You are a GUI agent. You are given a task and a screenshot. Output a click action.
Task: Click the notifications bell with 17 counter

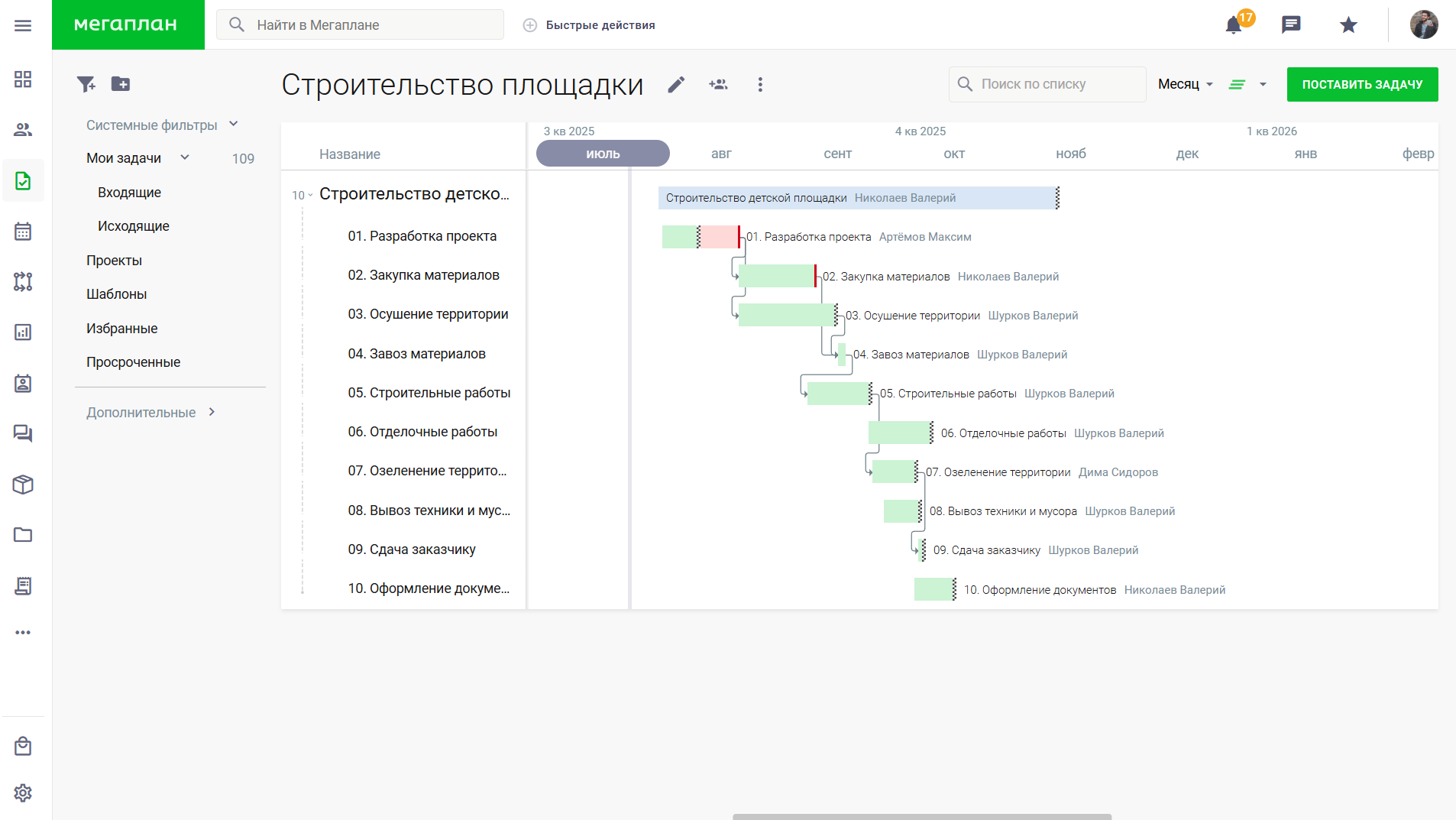coord(1232,24)
